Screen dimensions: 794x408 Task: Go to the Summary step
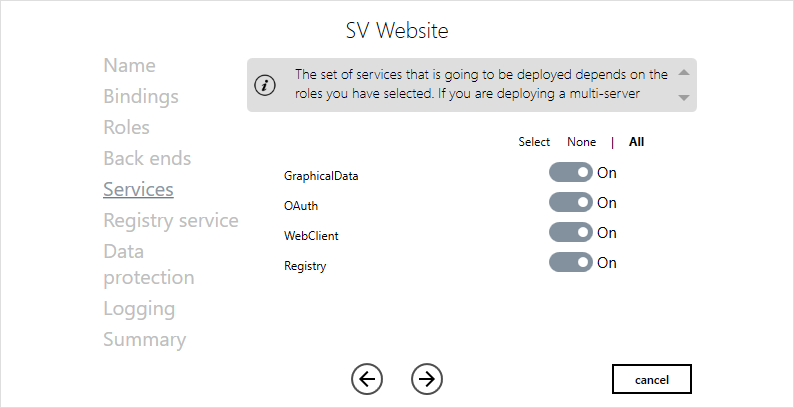[x=144, y=340]
